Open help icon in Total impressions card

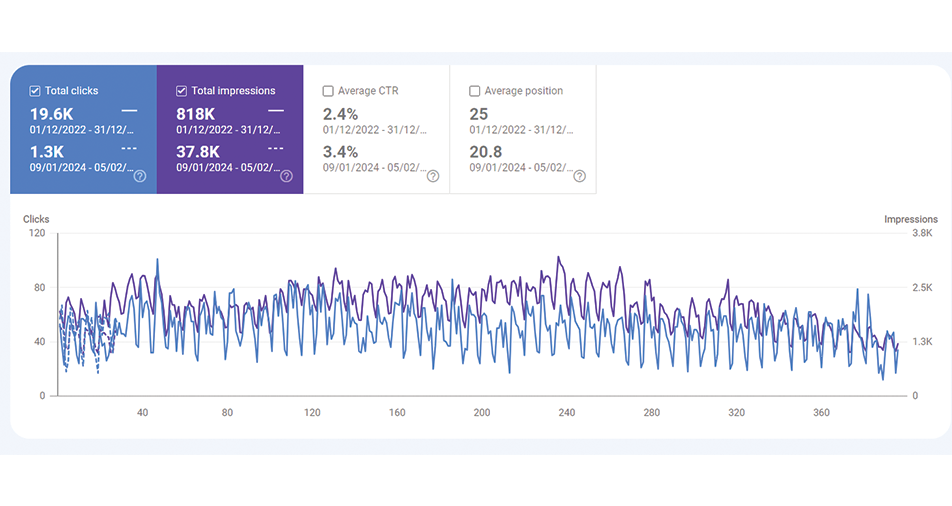pyautogui.click(x=286, y=176)
